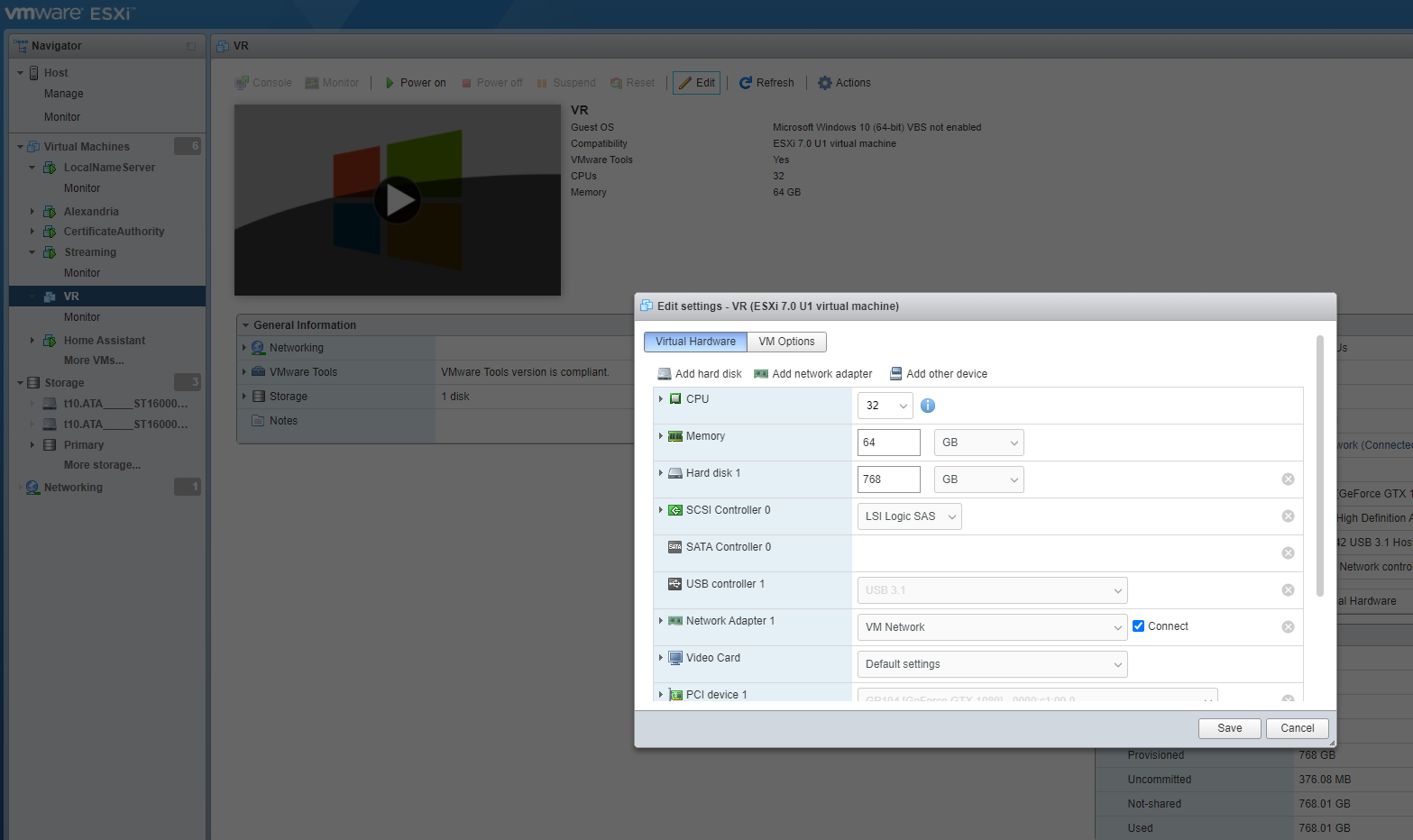
Task: Click the Add other device icon
Action: 896,374
